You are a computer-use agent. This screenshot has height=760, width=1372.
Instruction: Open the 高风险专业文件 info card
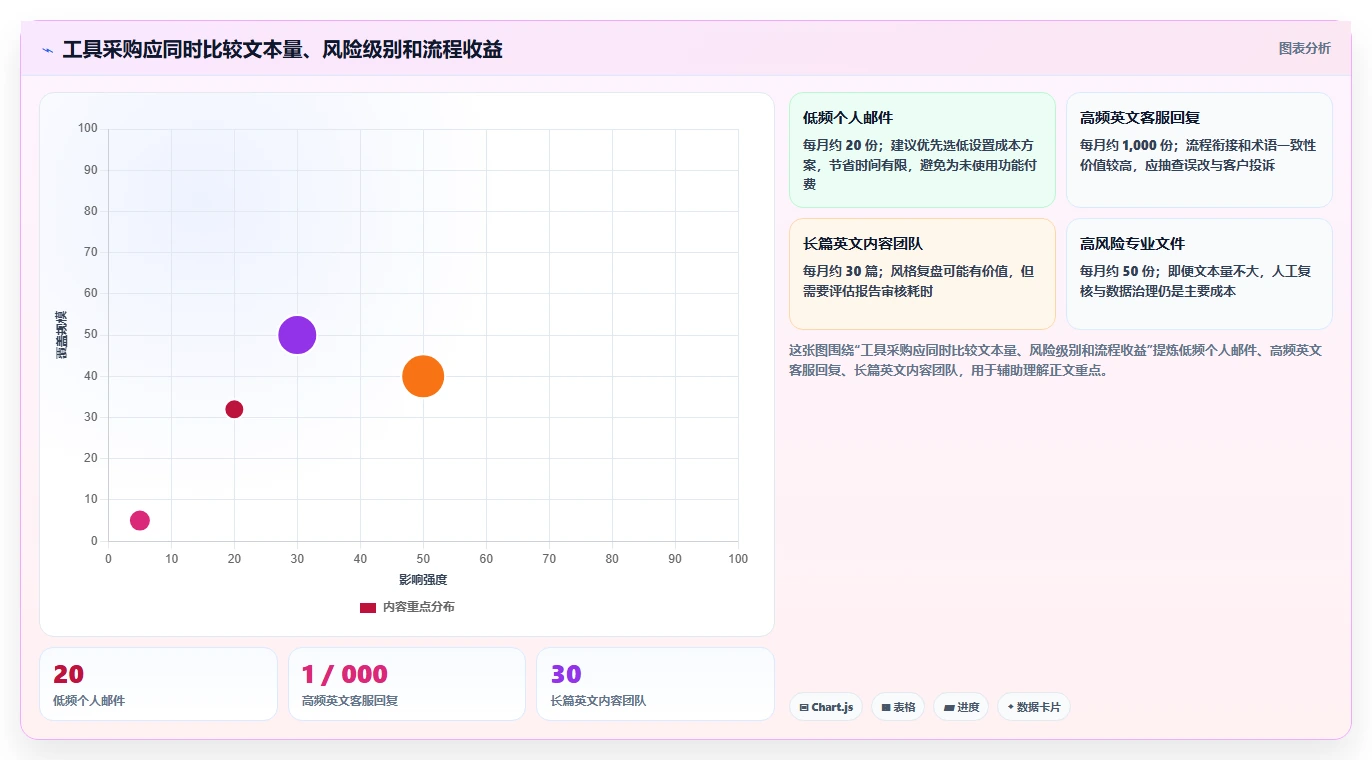[1199, 274]
